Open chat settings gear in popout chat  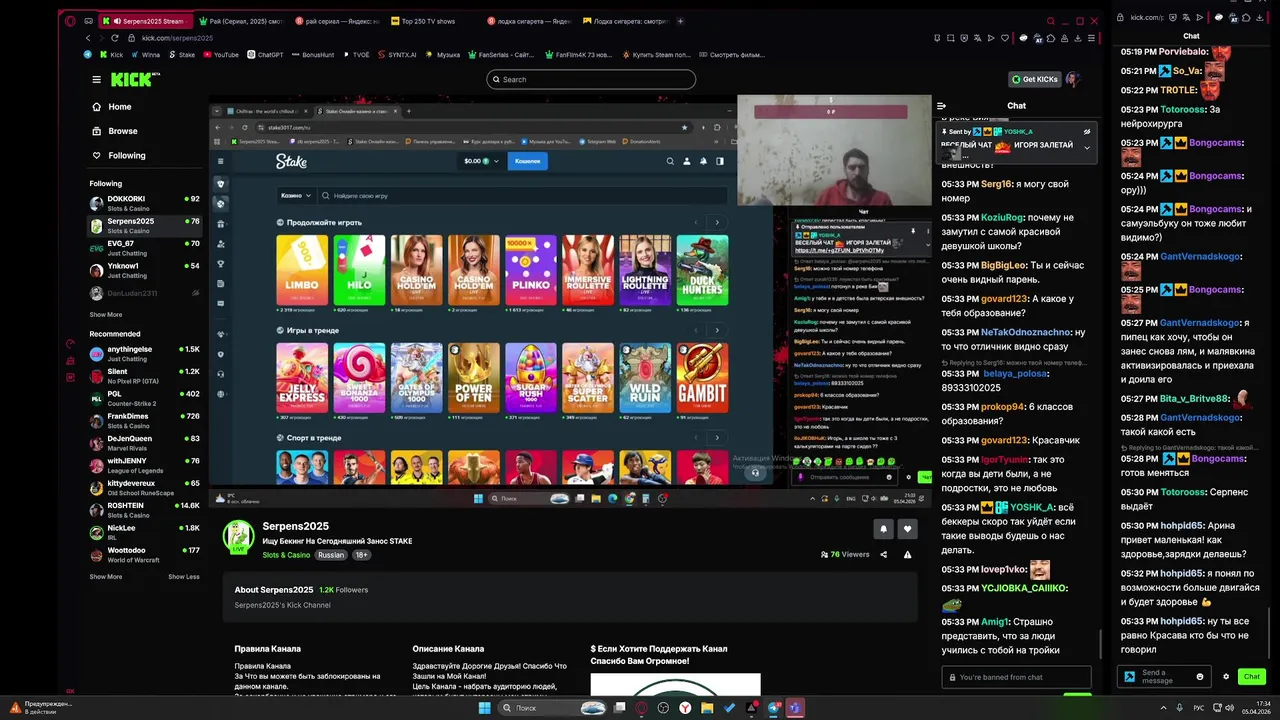1226,677
